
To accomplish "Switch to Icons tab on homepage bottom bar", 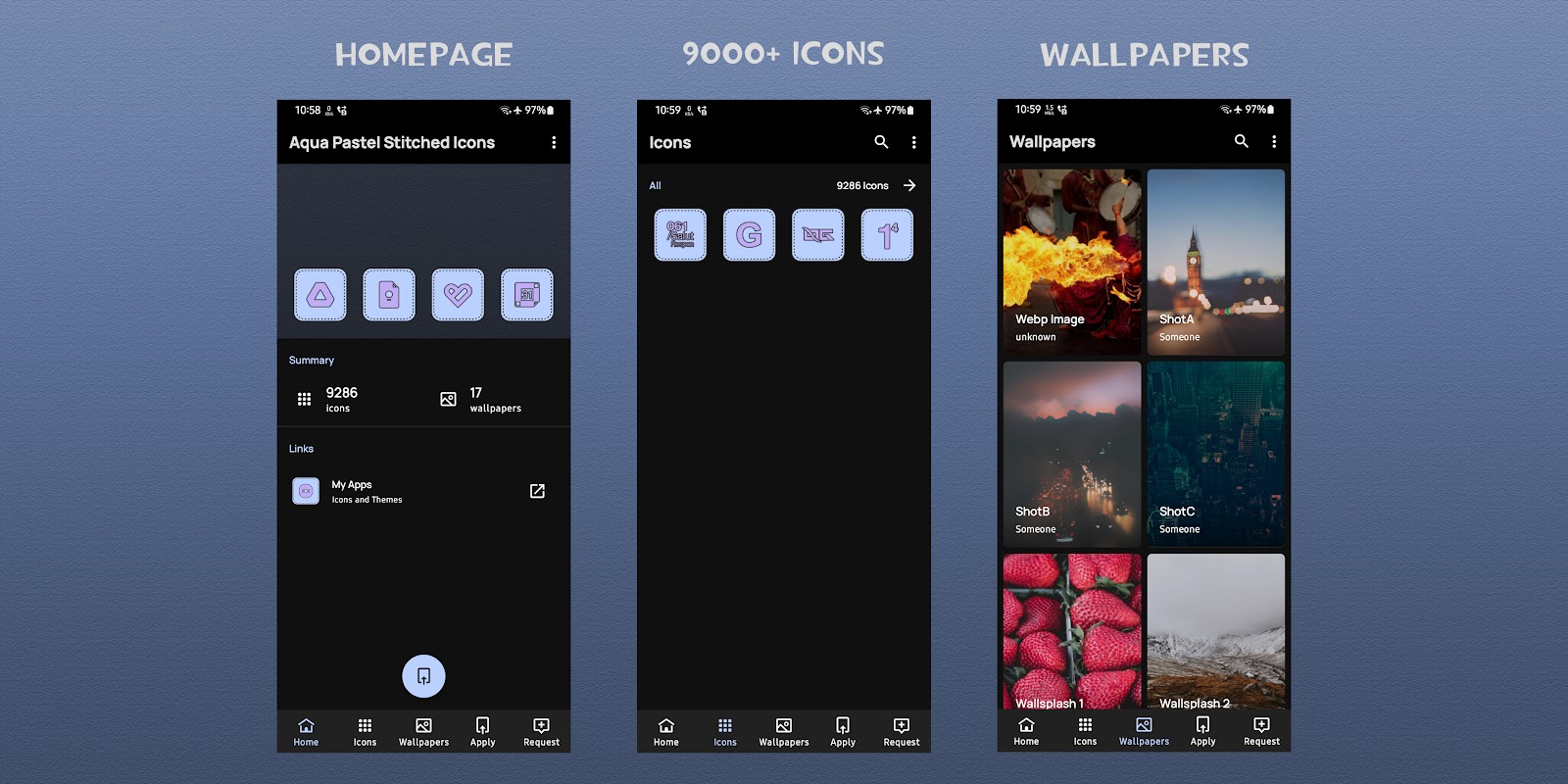I will click(x=365, y=732).
